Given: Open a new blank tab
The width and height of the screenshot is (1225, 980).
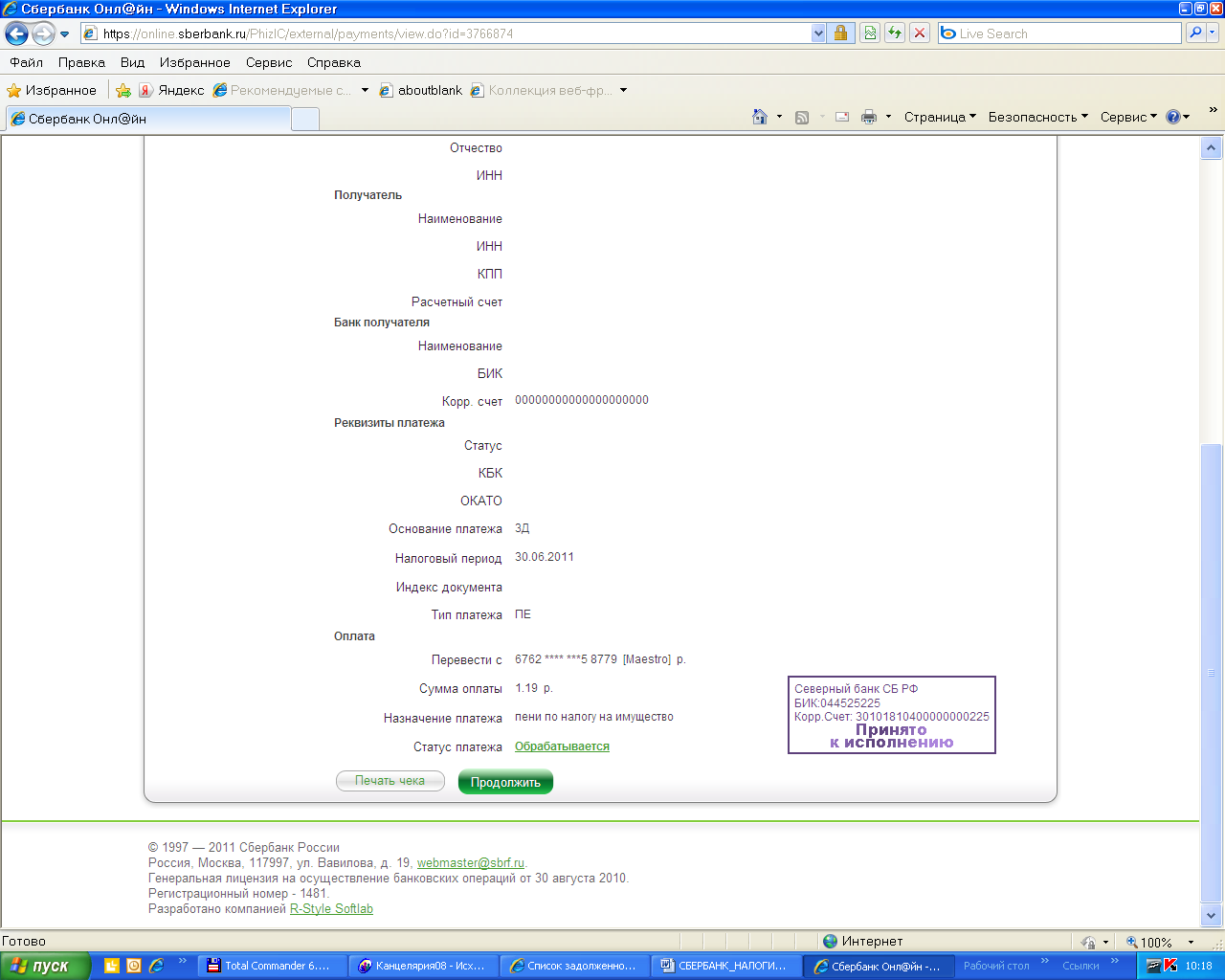Looking at the screenshot, I should pos(304,119).
